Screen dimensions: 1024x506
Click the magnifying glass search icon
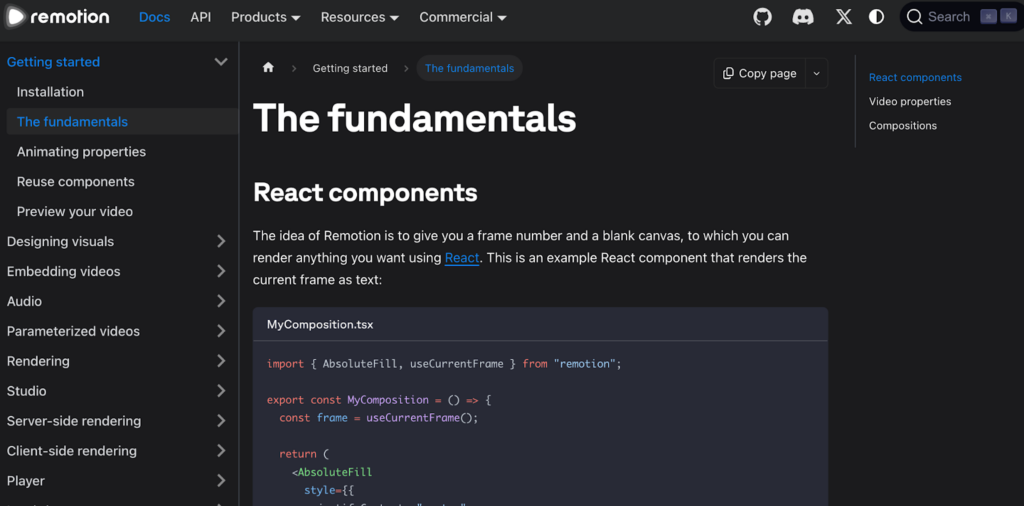click(x=914, y=17)
